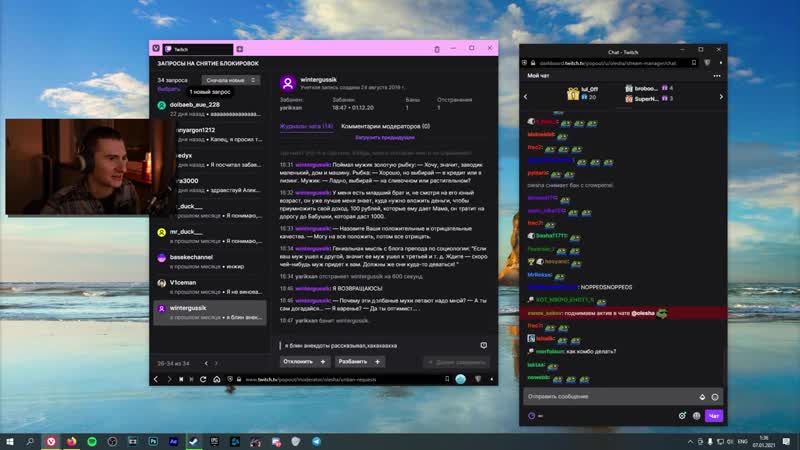This screenshot has height=450, width=800.
Task: Open Vivaldi from the taskbar
Action: click(51, 441)
